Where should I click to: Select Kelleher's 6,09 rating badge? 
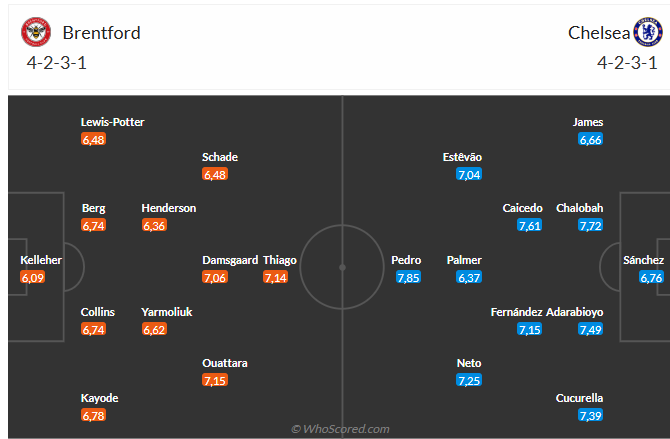coord(33,277)
